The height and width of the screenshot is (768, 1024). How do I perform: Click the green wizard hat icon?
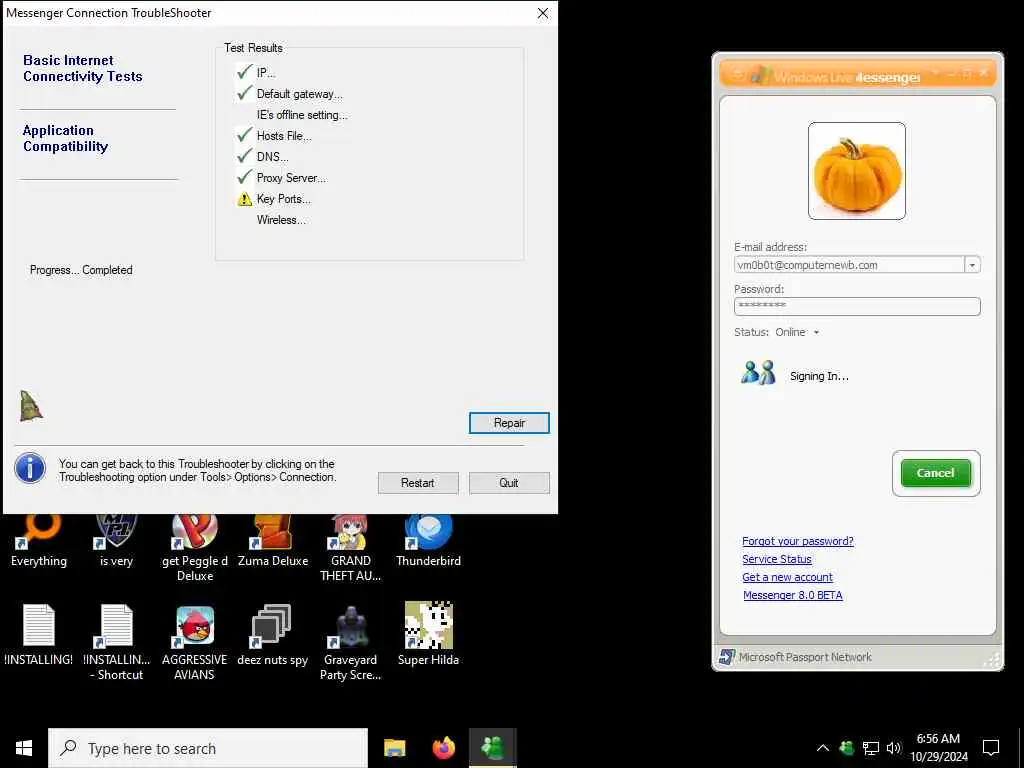[31, 406]
